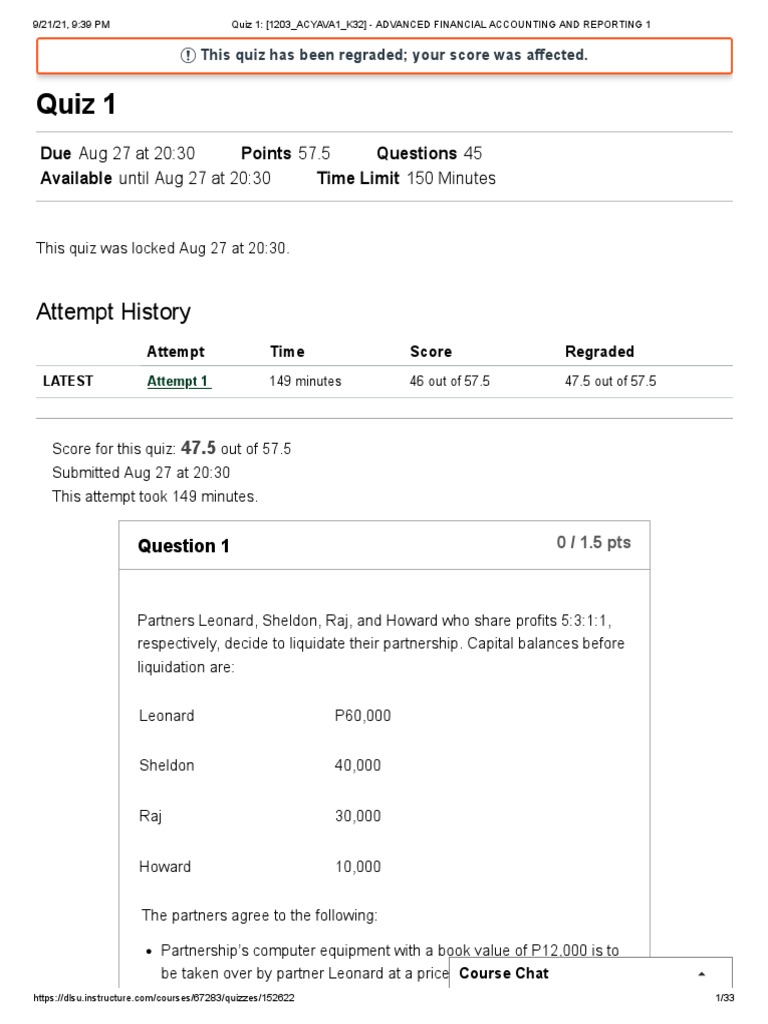This screenshot has height=1024, width=768.
Task: Click the warning icon in regraded banner
Action: pyautogui.click(x=187, y=56)
